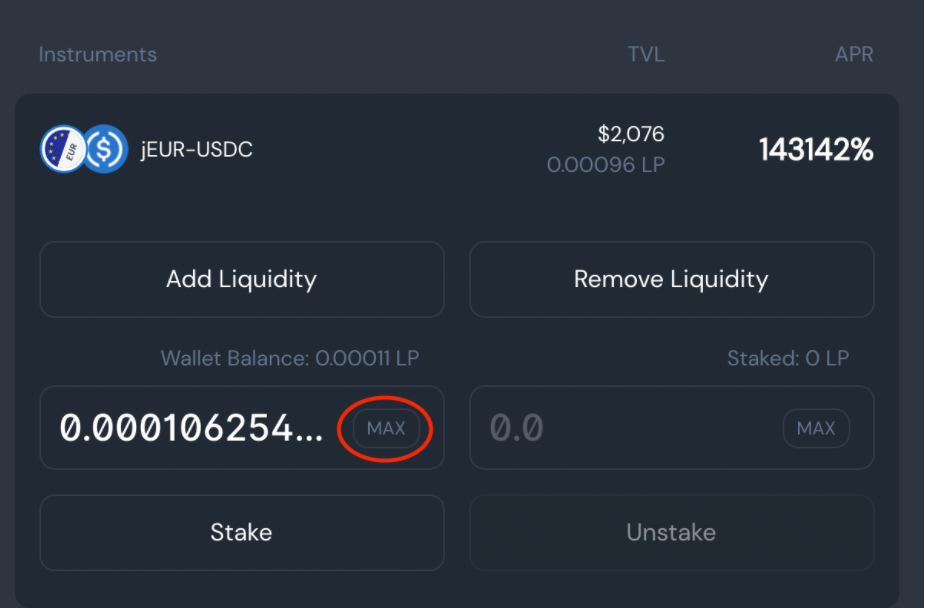Image resolution: width=926 pixels, height=608 pixels.
Task: Select the jEUR-USDC pair name
Action: pyautogui.click(x=196, y=151)
